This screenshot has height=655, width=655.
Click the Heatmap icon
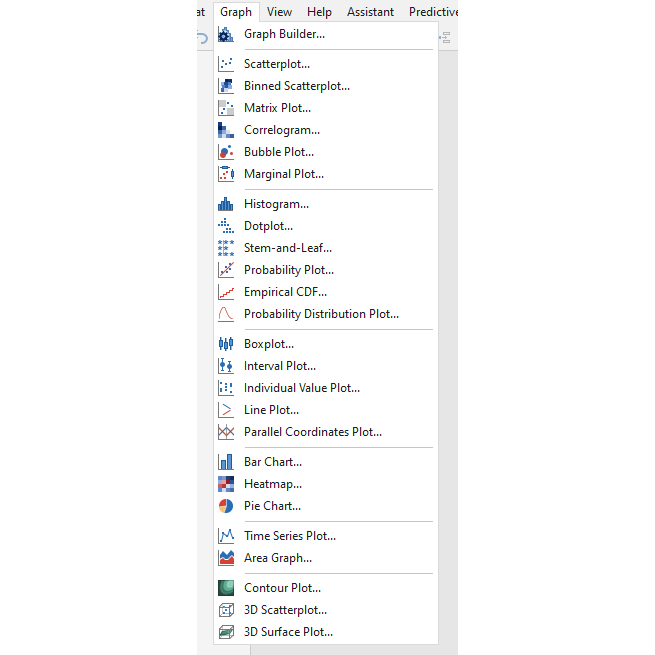click(x=226, y=484)
